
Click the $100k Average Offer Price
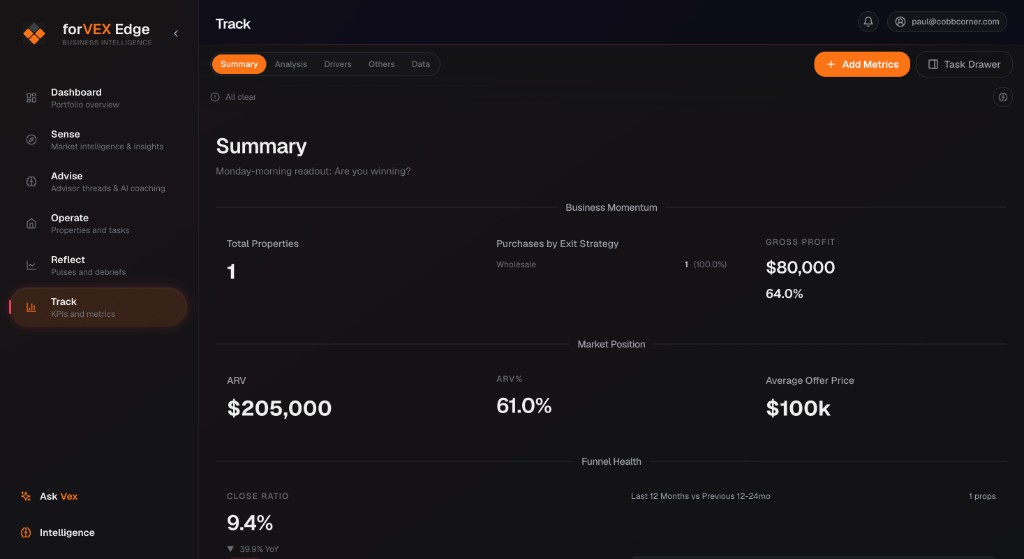[x=798, y=408]
